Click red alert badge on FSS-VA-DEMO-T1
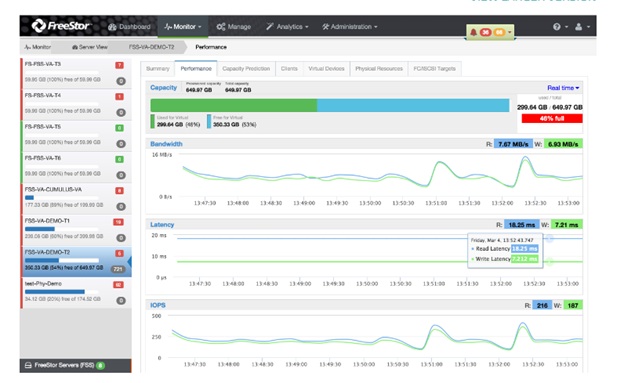Image resolution: width=624 pixels, height=383 pixels. [118, 222]
